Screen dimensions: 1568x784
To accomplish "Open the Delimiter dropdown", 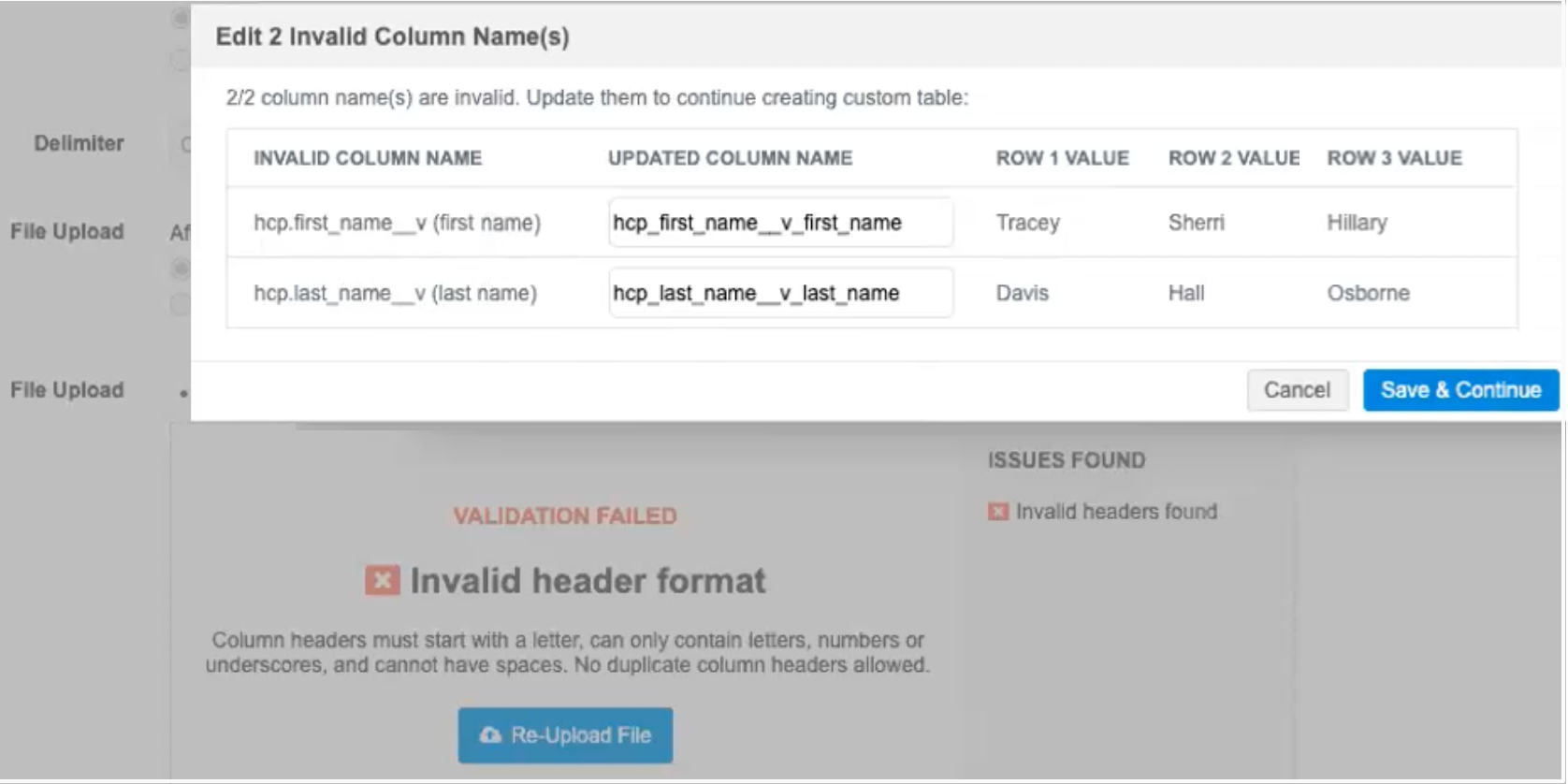I will tap(184, 144).
